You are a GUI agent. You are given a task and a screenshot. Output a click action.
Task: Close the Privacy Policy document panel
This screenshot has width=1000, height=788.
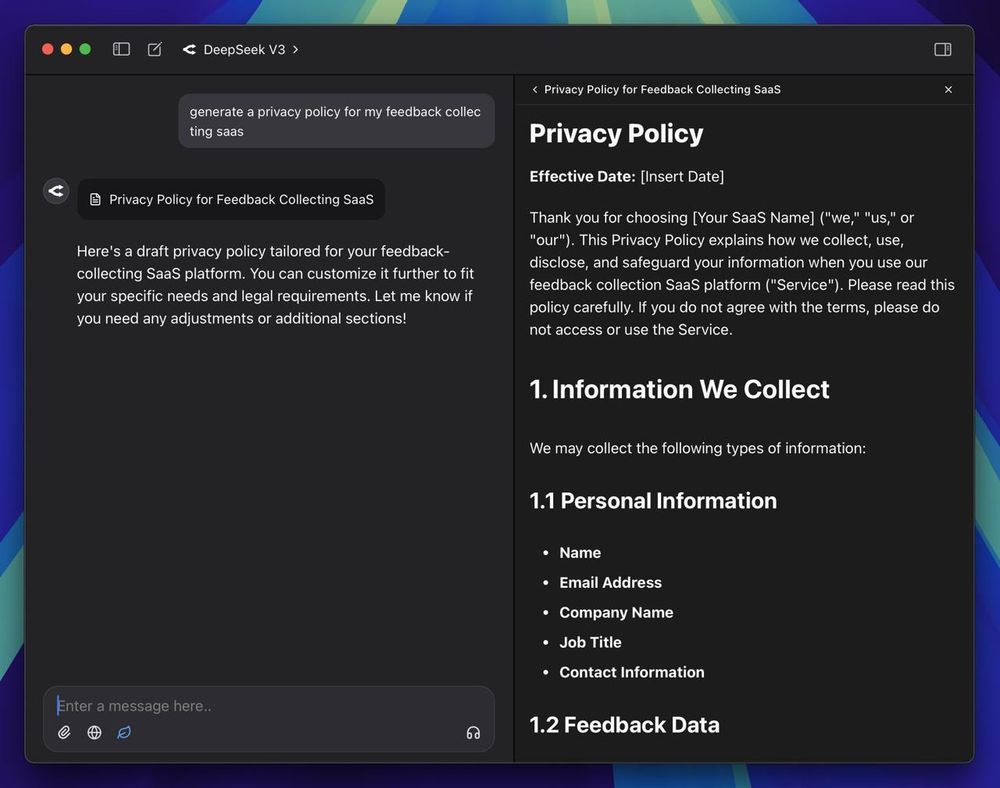(x=948, y=89)
